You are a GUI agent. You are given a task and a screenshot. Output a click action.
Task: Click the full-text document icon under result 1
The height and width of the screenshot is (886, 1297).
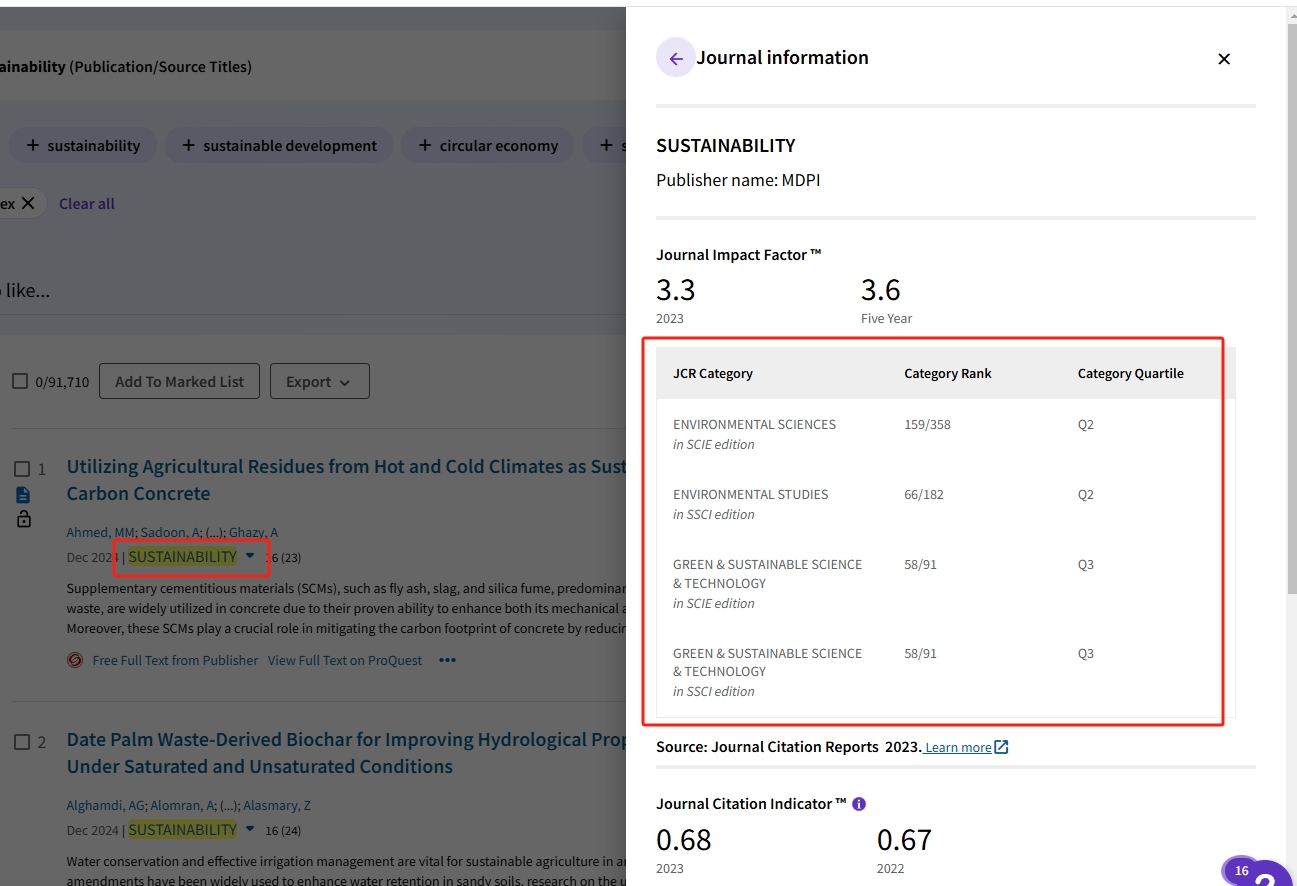tap(23, 495)
